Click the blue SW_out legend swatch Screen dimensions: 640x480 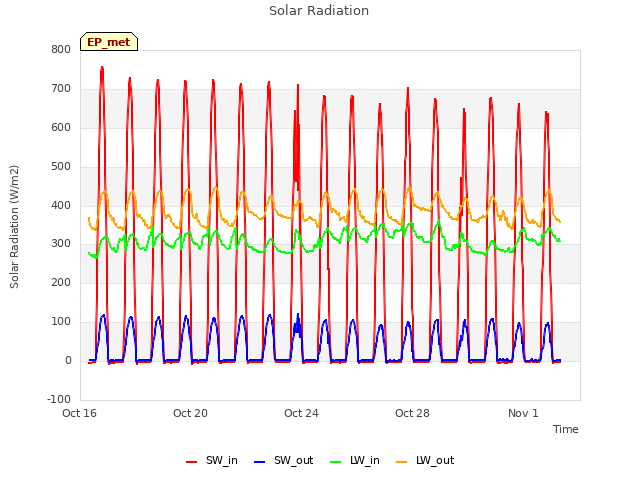click(260, 462)
